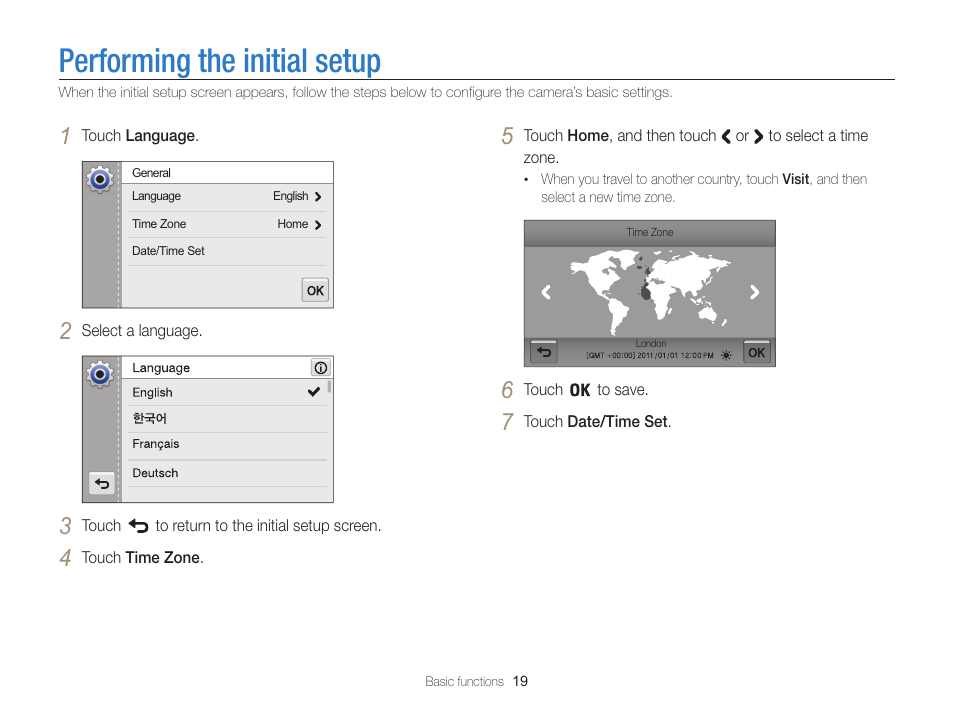This screenshot has width=954, height=720.
Task: Click bold Time Zone in step 4
Action: tap(162, 558)
